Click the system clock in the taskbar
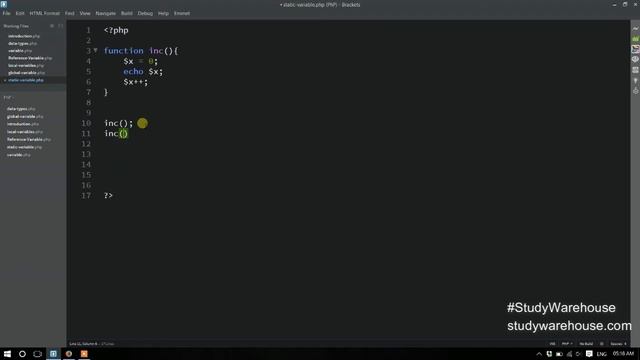 pyautogui.click(x=623, y=353)
